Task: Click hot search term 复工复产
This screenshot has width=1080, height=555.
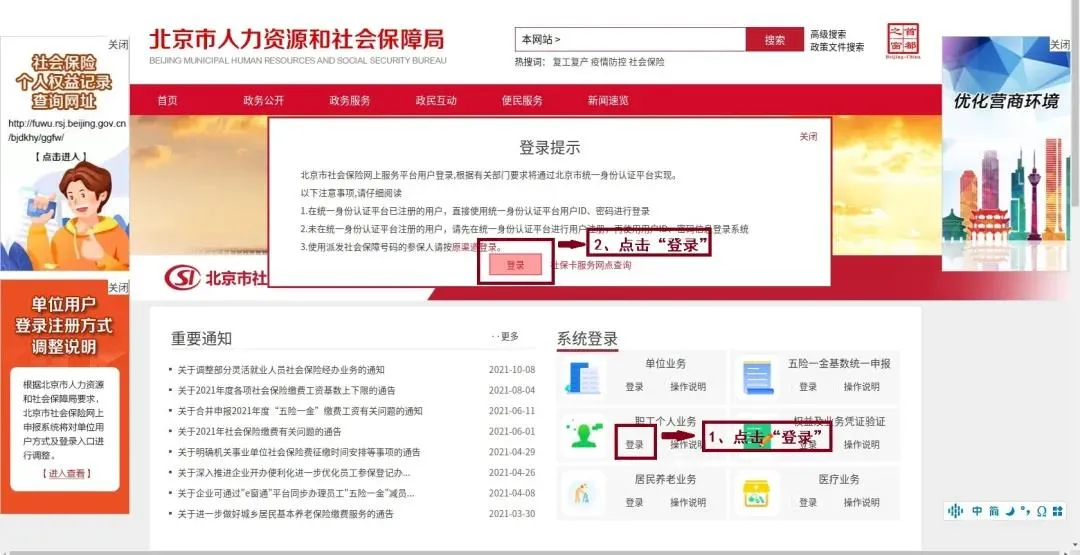Action: (570, 62)
